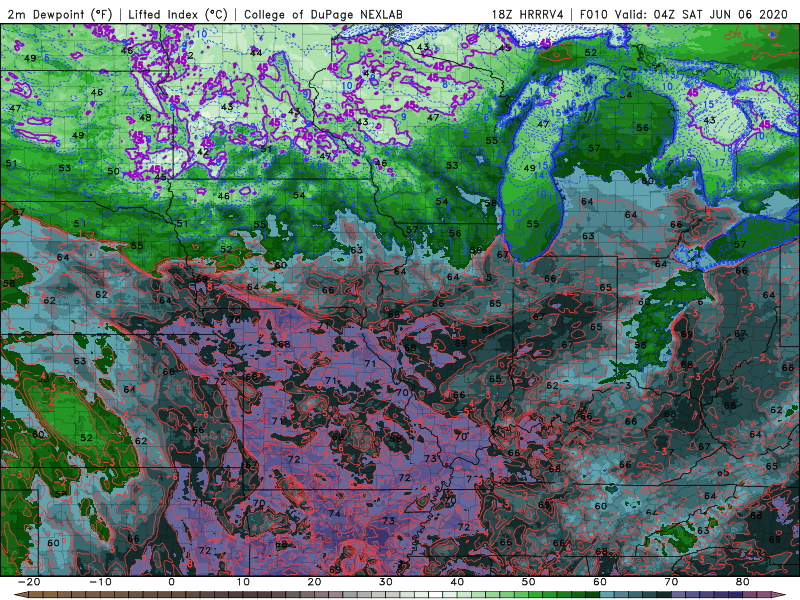This screenshot has height=600, width=800.
Task: Click the 40 label on the color scale
Action: coord(457,582)
